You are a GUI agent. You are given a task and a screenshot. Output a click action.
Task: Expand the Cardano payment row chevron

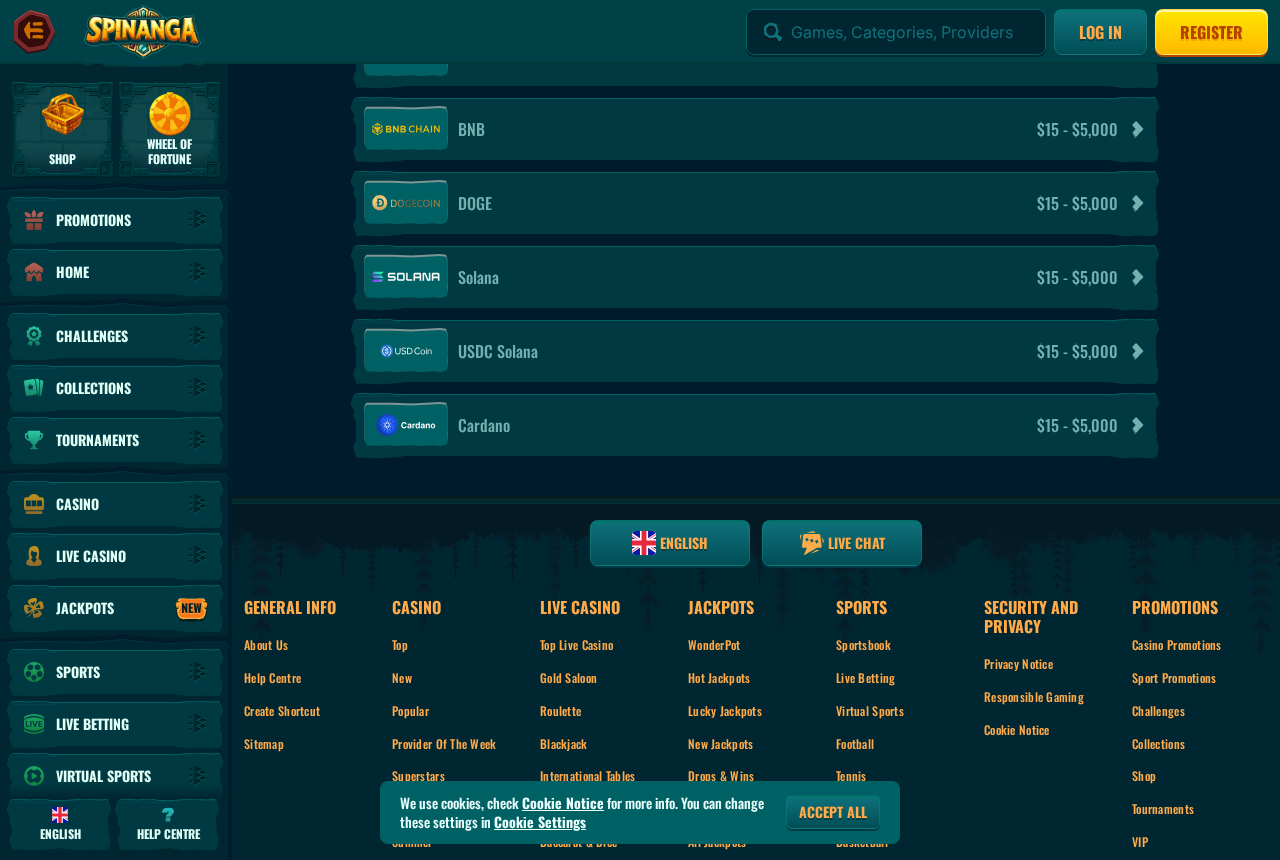coord(1137,425)
